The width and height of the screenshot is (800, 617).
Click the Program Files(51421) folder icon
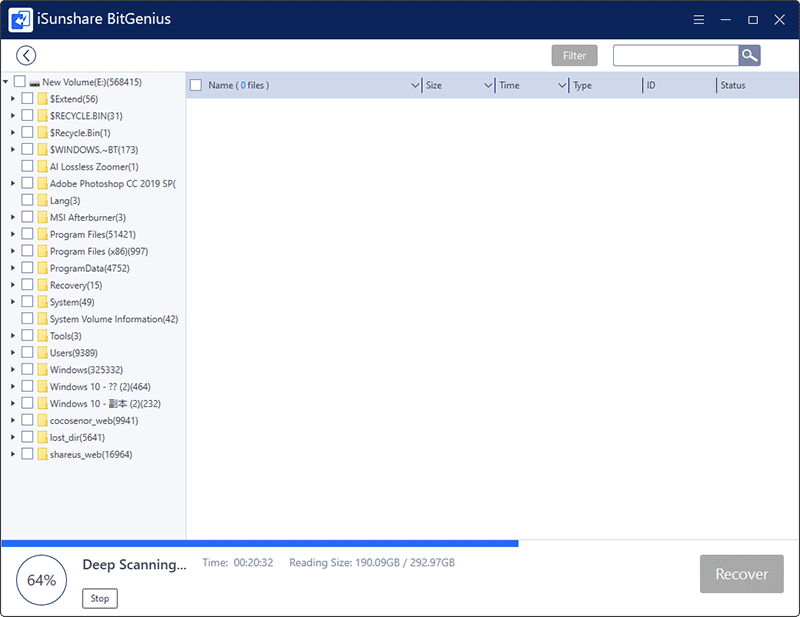(x=42, y=234)
